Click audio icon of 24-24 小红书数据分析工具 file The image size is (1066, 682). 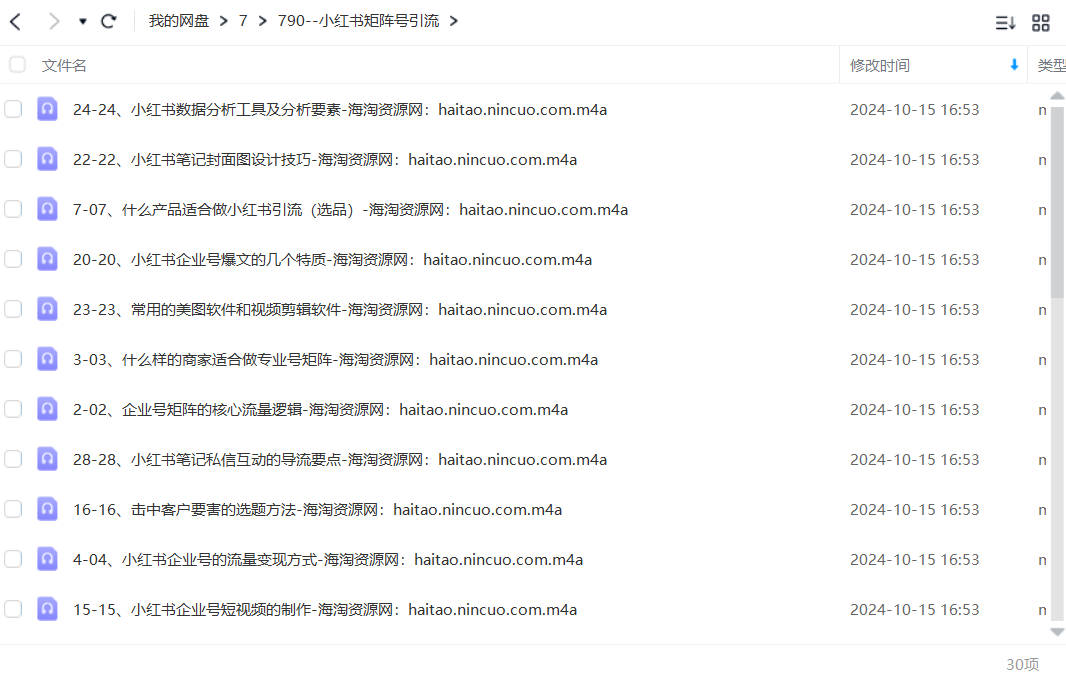pos(47,109)
